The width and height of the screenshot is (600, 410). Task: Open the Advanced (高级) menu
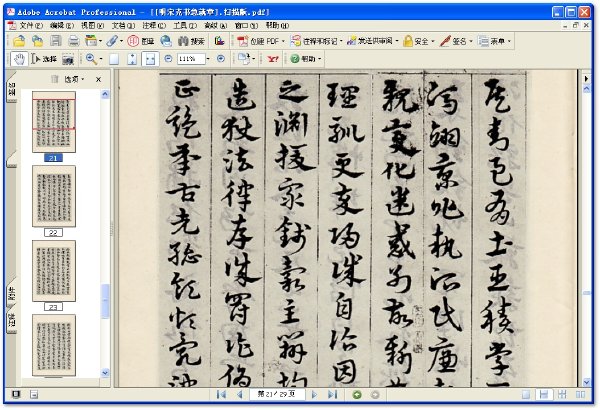[x=215, y=25]
